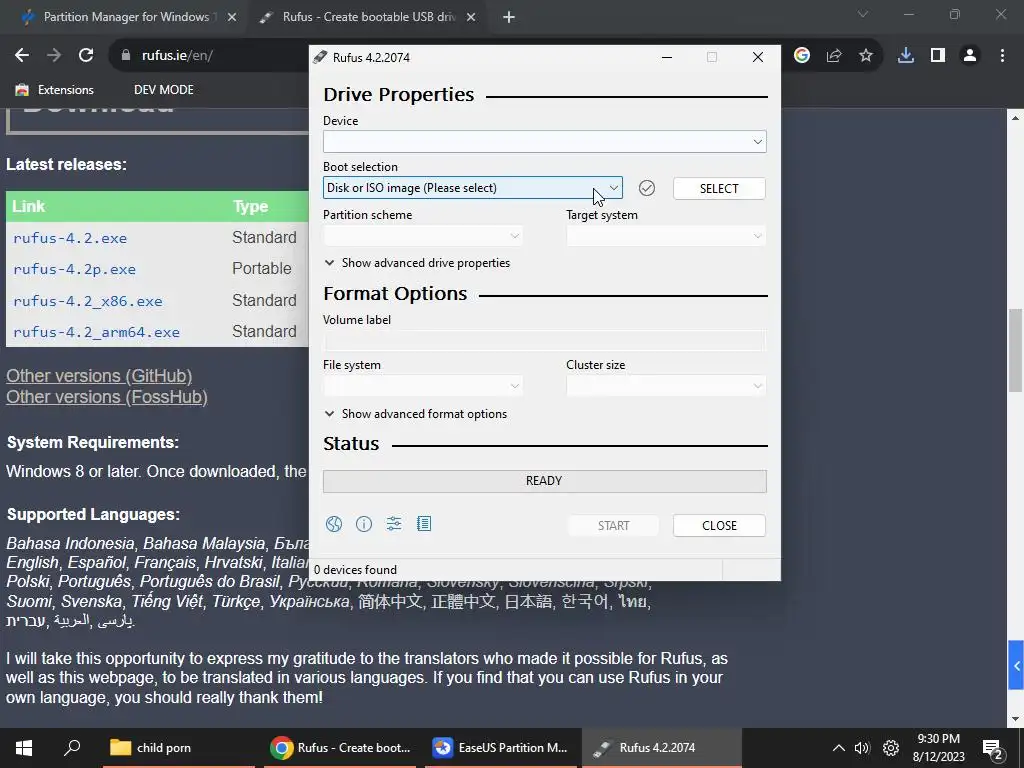
Task: Click the taskbar volume speaker icon
Action: (862, 748)
